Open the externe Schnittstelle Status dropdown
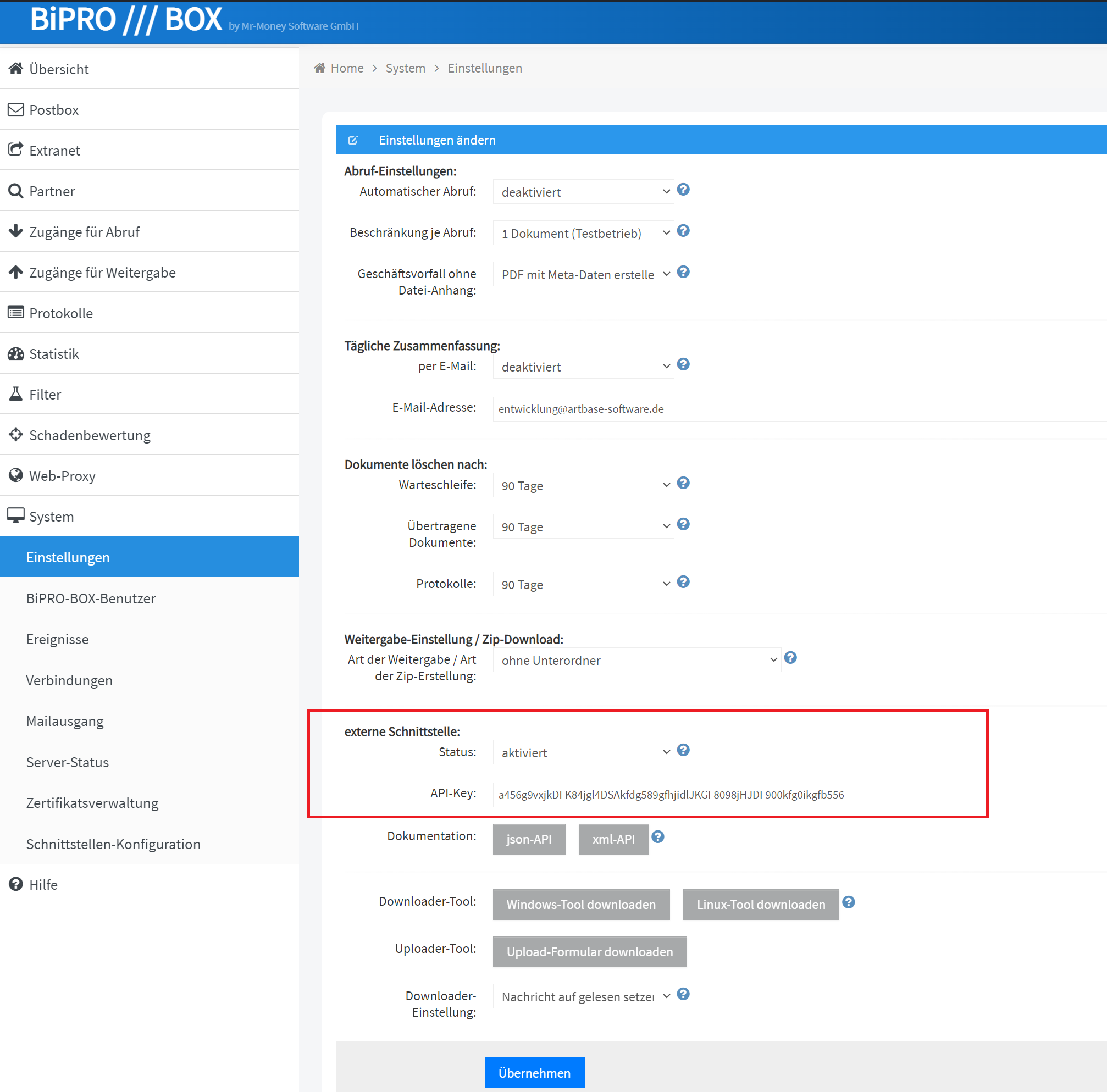Image resolution: width=1107 pixels, height=1092 pixels. point(583,752)
